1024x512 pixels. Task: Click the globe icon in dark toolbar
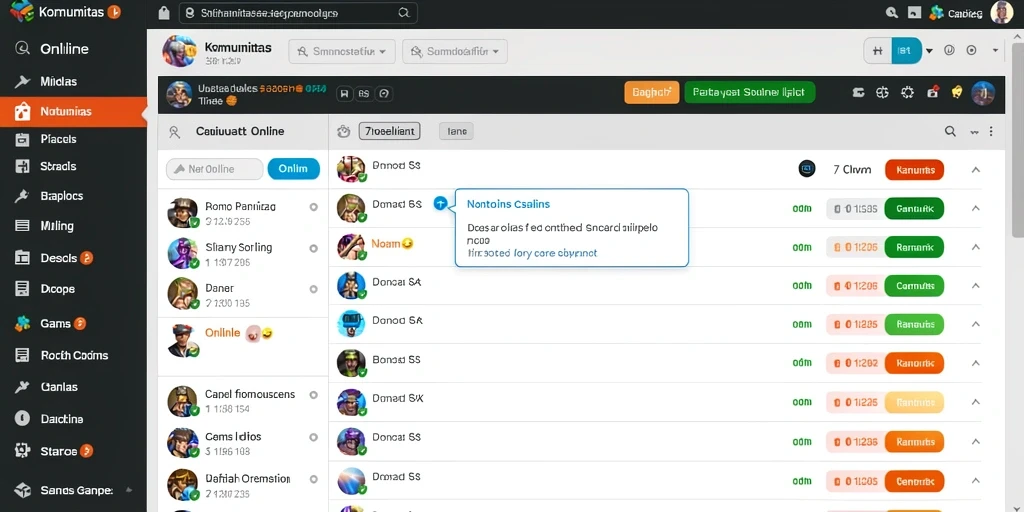pyautogui.click(x=882, y=93)
